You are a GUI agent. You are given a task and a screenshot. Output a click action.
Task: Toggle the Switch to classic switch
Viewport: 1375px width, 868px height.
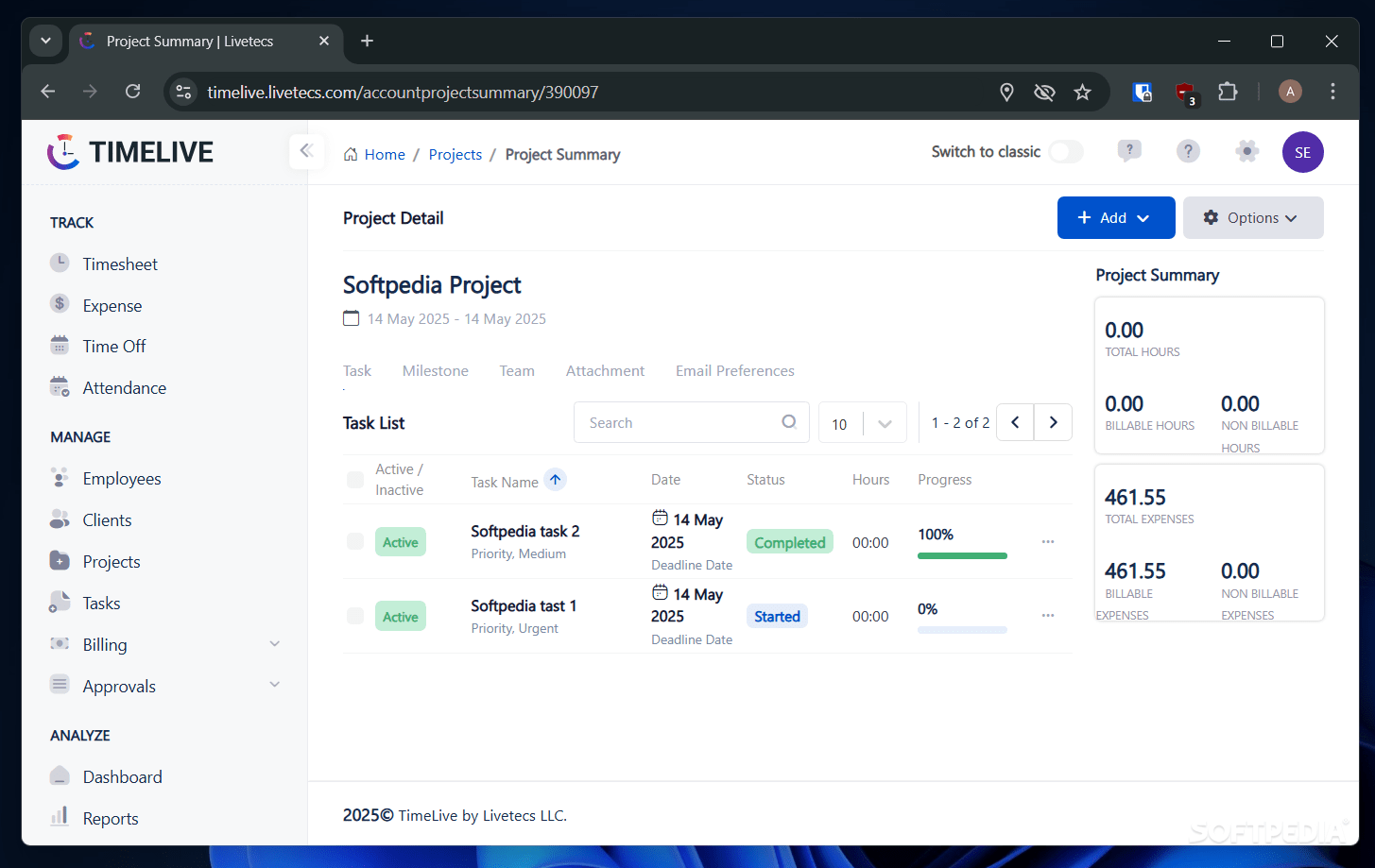[x=1066, y=151]
